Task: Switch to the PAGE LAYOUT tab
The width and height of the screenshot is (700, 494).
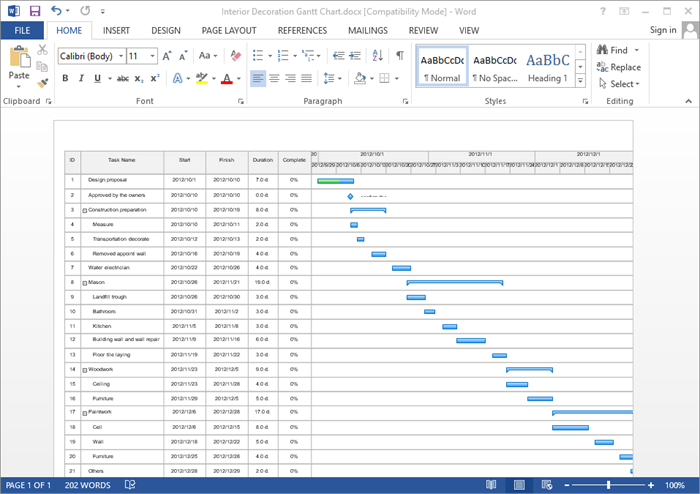Action: 230,31
